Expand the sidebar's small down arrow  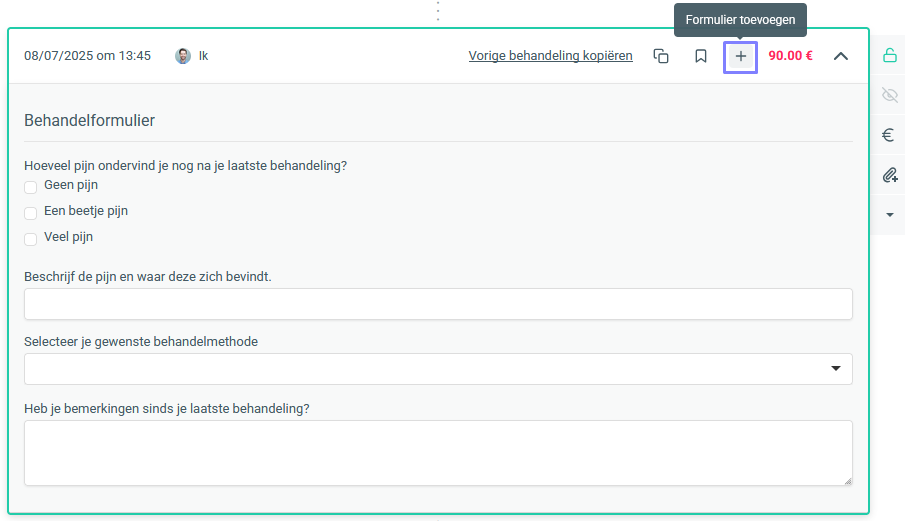coord(890,215)
